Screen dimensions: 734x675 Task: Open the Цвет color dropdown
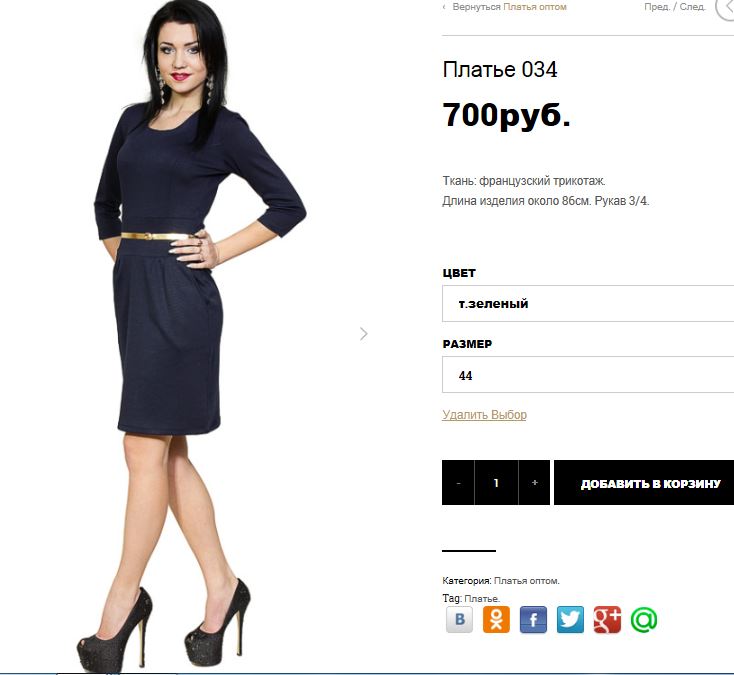click(588, 304)
